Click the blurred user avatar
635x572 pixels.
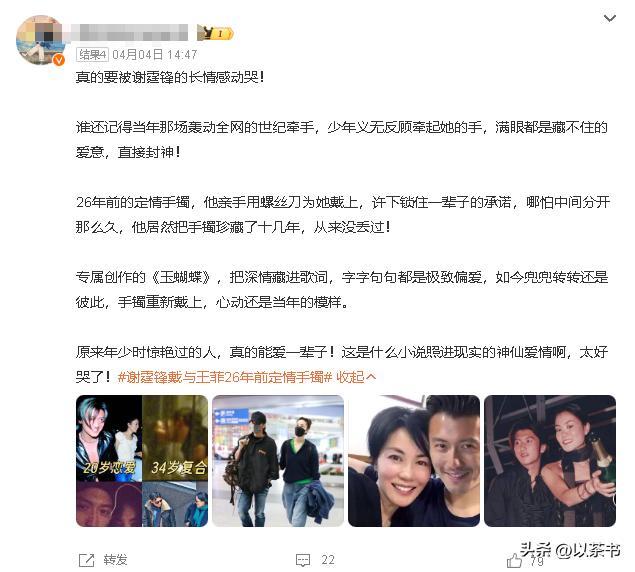pos(40,40)
